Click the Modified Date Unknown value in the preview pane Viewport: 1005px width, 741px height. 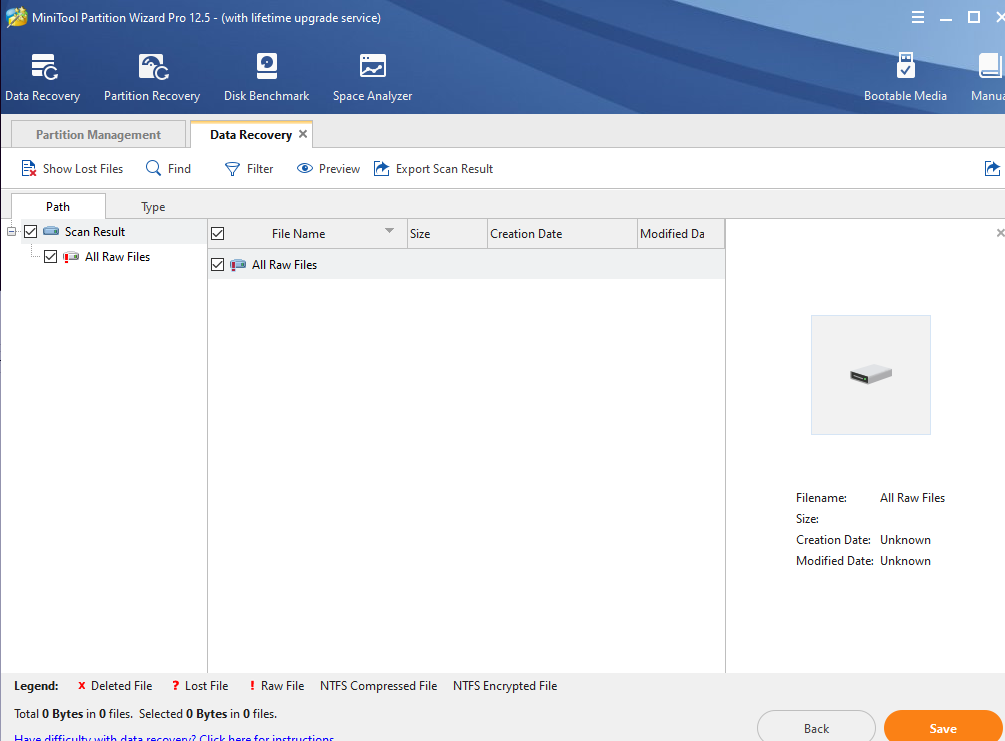coord(905,561)
